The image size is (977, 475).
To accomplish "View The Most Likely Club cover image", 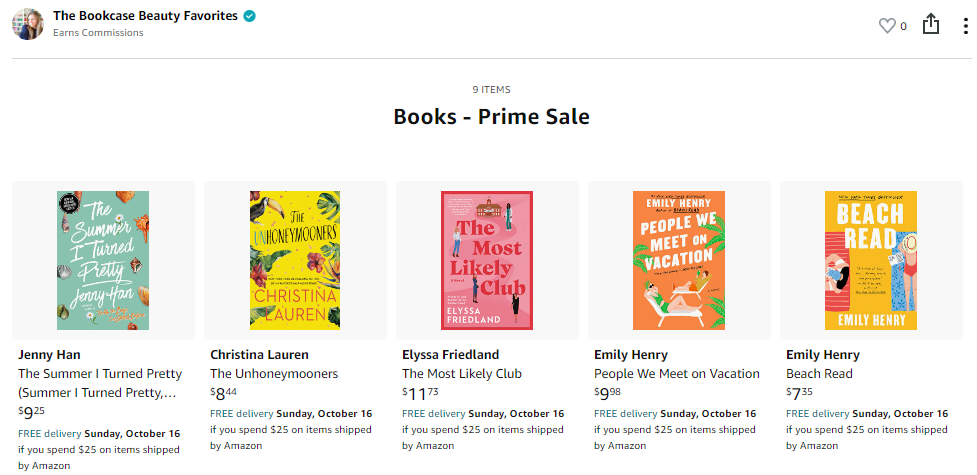I will 487,260.
